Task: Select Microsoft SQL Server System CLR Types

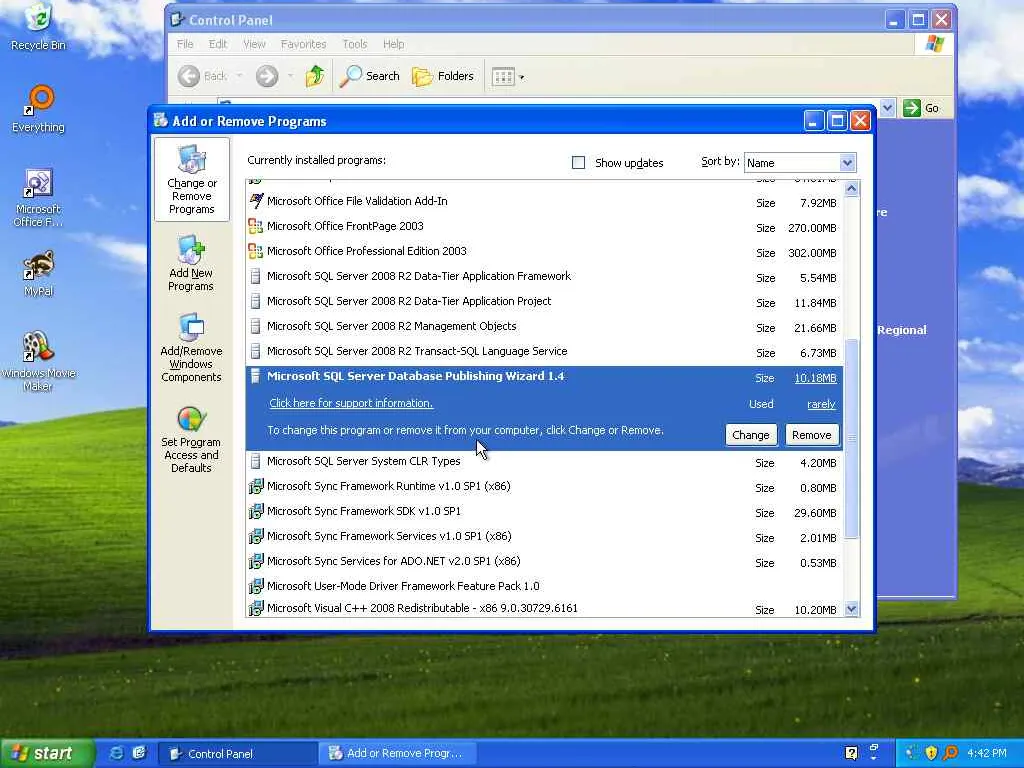Action: pos(545,462)
